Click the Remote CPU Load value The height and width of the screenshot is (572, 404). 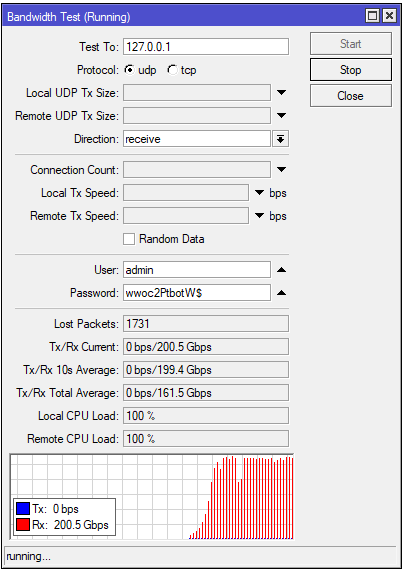[x=206, y=439]
